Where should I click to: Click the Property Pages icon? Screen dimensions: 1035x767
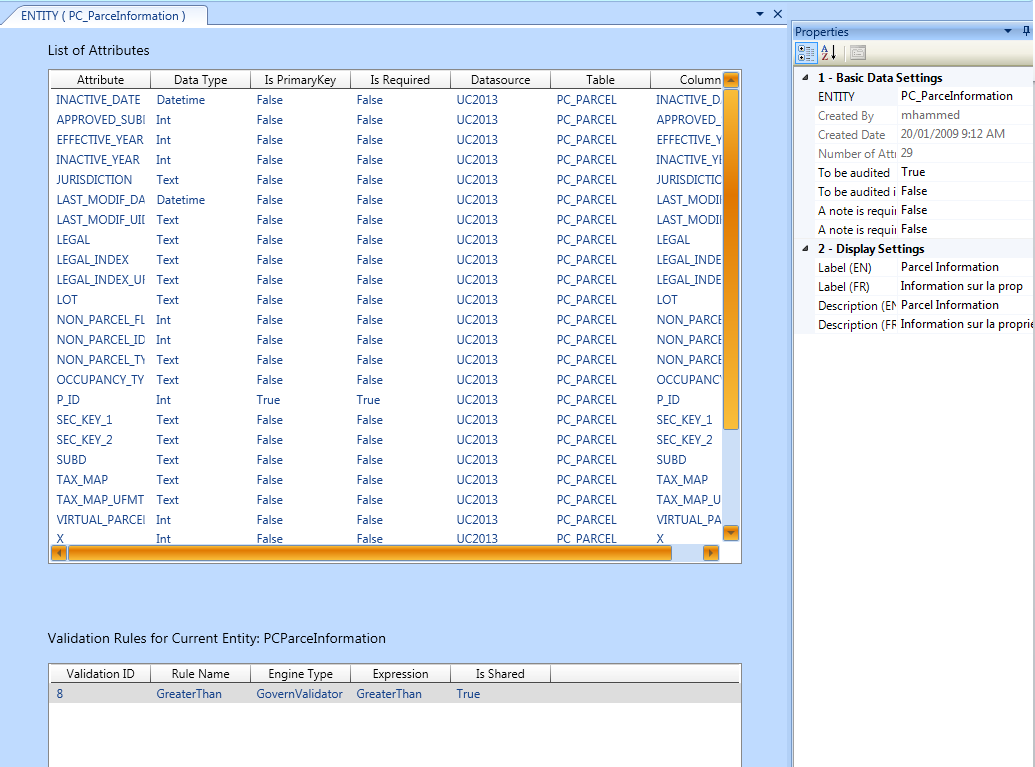click(858, 53)
